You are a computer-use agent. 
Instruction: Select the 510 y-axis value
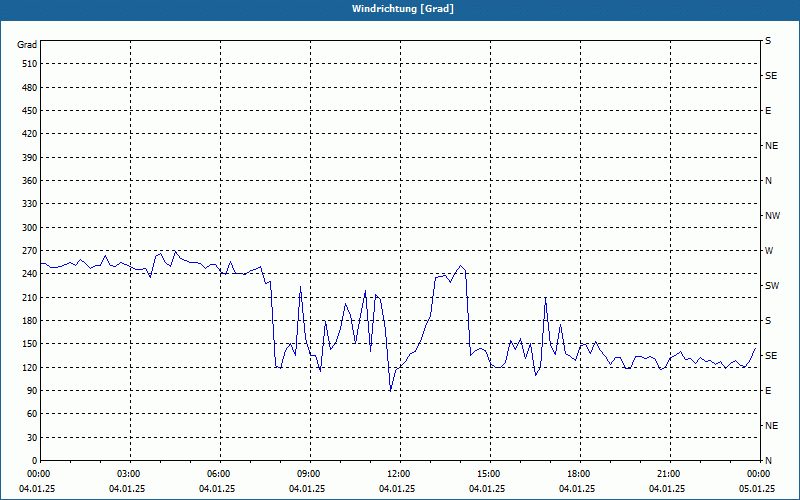pyautogui.click(x=30, y=64)
